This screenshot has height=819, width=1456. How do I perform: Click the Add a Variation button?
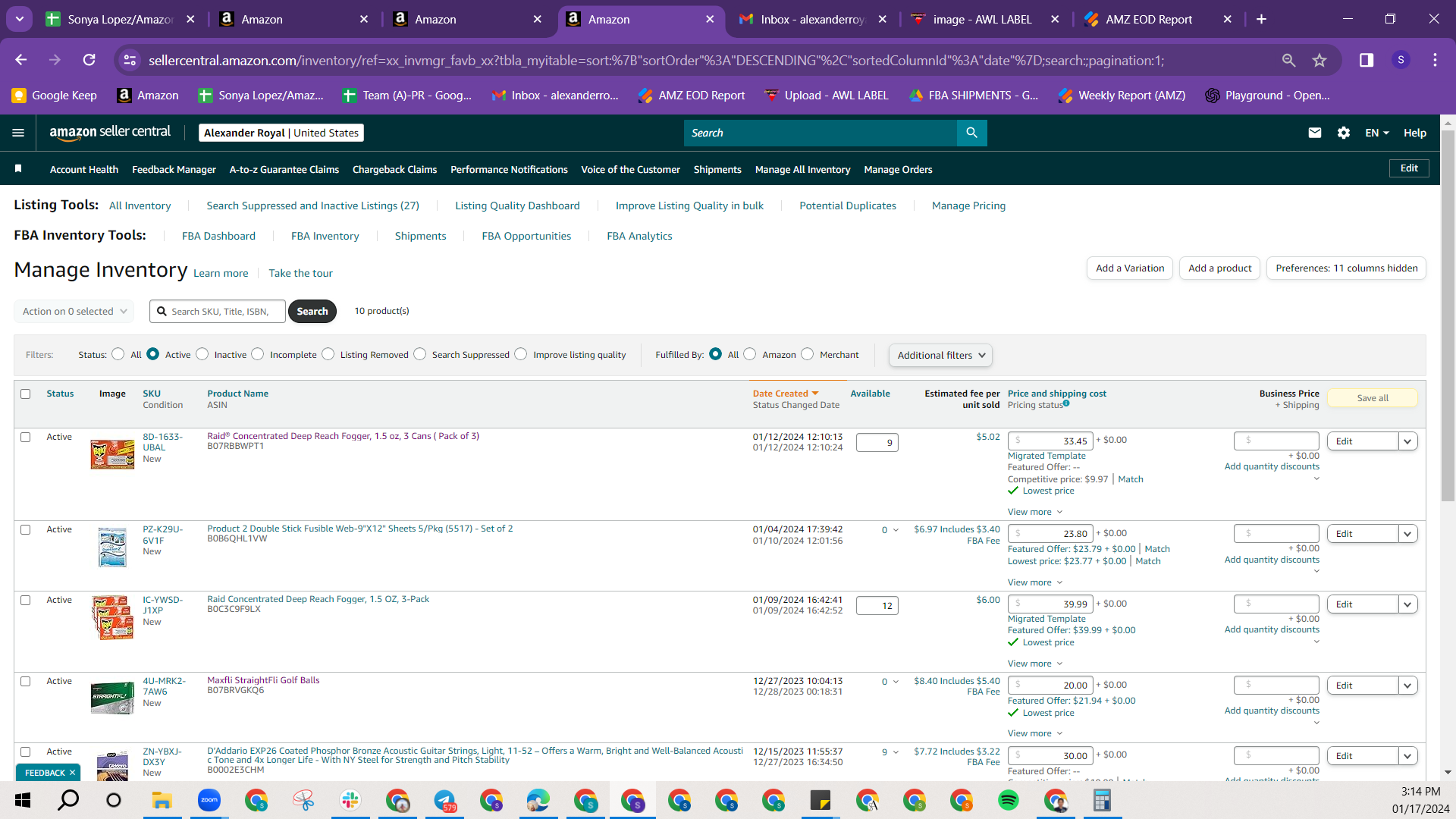pos(1129,268)
